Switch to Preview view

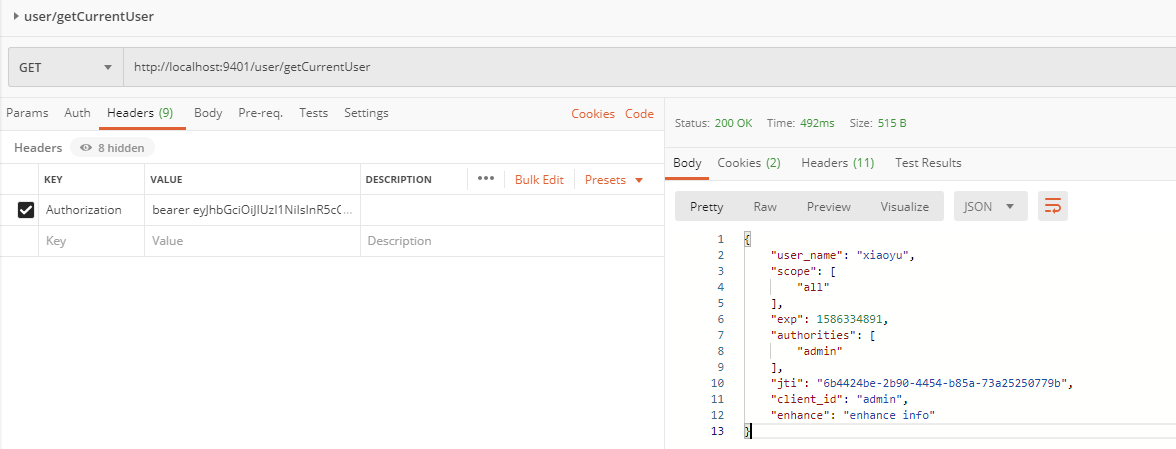pos(829,207)
